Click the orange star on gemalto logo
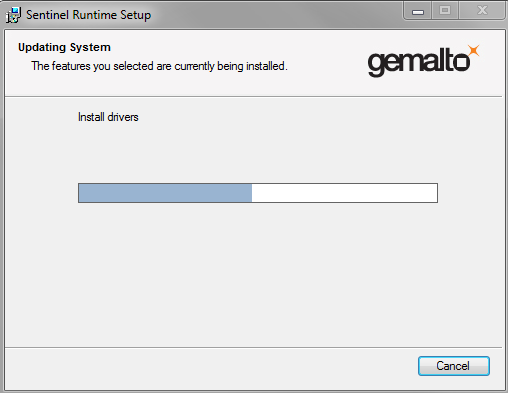This screenshot has width=508, height=393. 474,51
